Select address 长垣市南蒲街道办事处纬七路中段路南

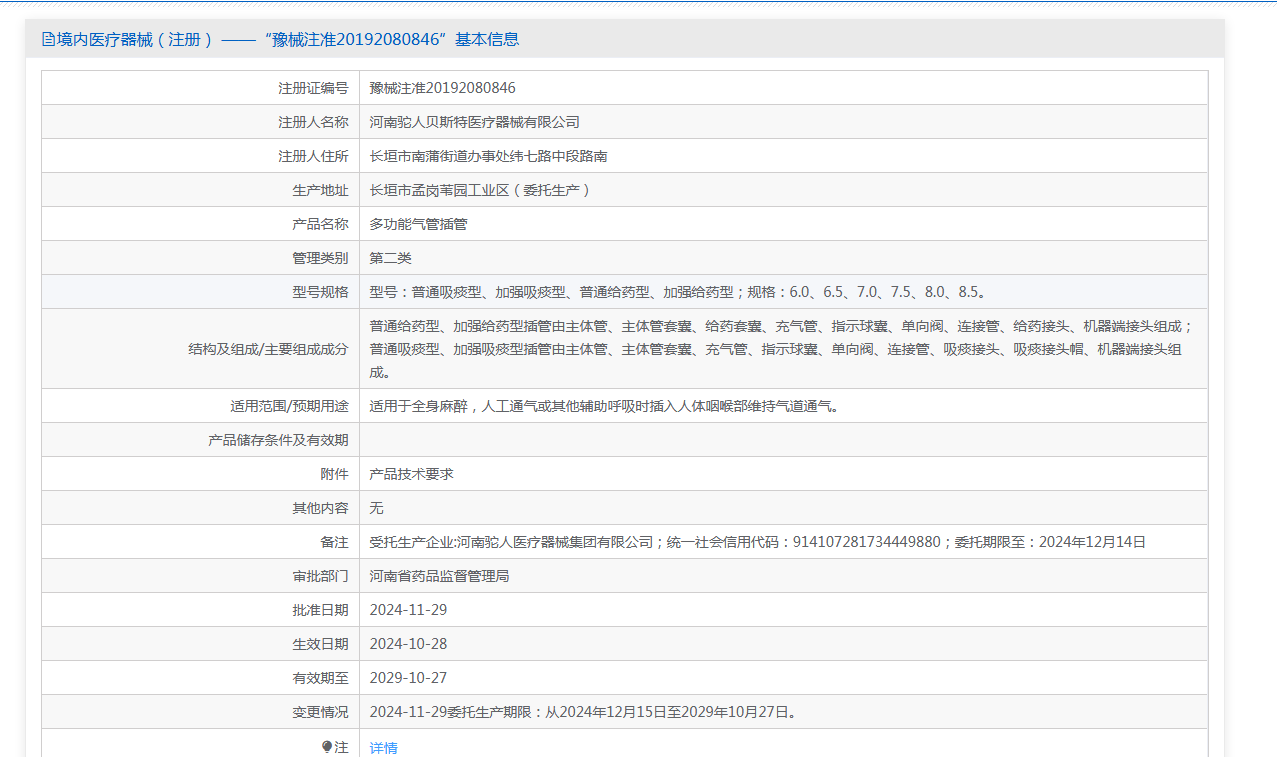(x=488, y=156)
